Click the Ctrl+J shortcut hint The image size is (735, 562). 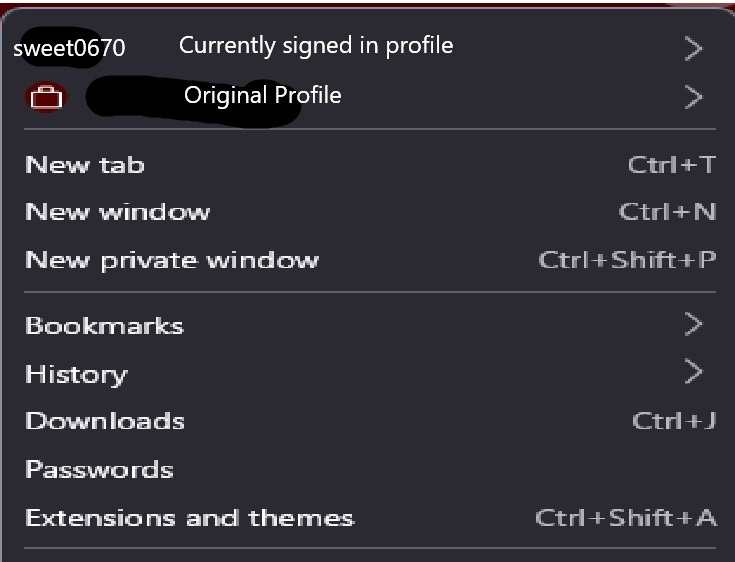point(674,421)
